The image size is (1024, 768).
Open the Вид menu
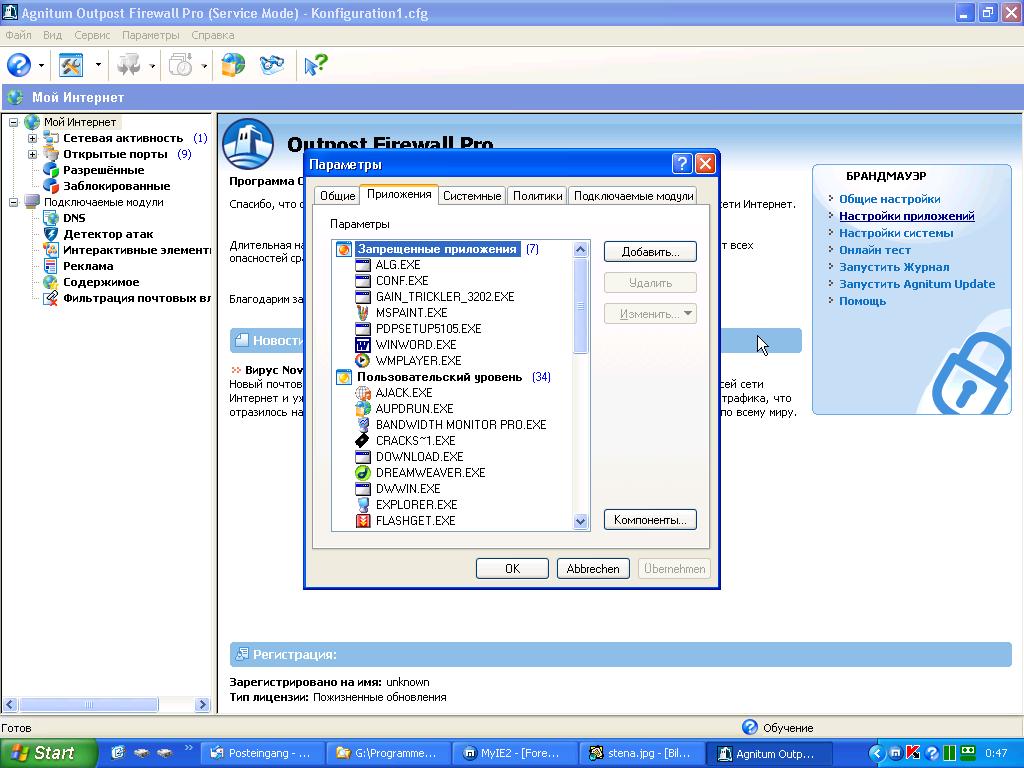[x=52, y=35]
